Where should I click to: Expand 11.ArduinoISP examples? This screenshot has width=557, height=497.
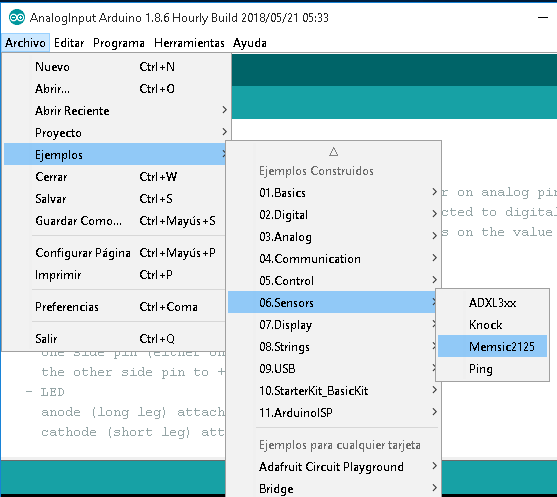333,413
